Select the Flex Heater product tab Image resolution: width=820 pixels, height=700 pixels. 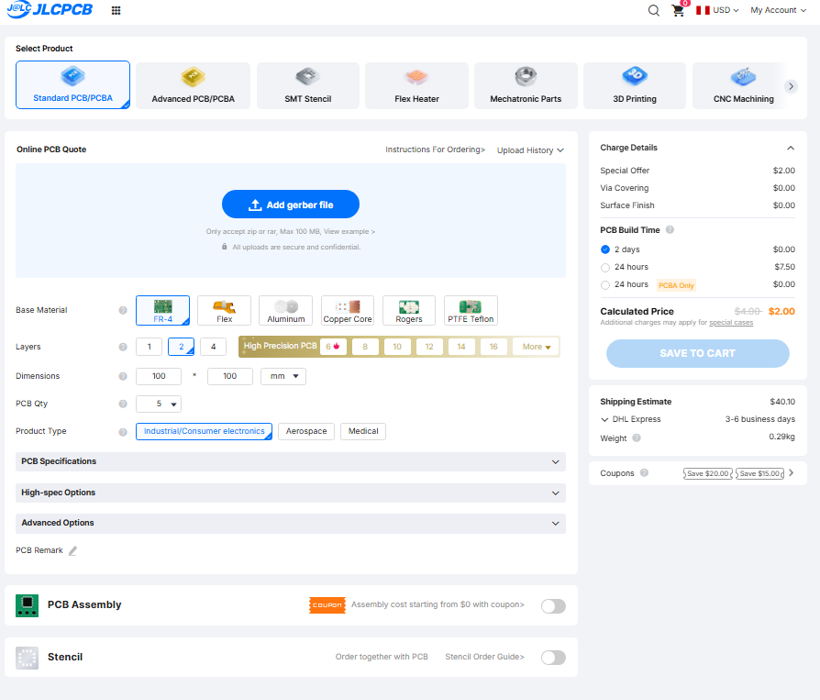pos(417,86)
